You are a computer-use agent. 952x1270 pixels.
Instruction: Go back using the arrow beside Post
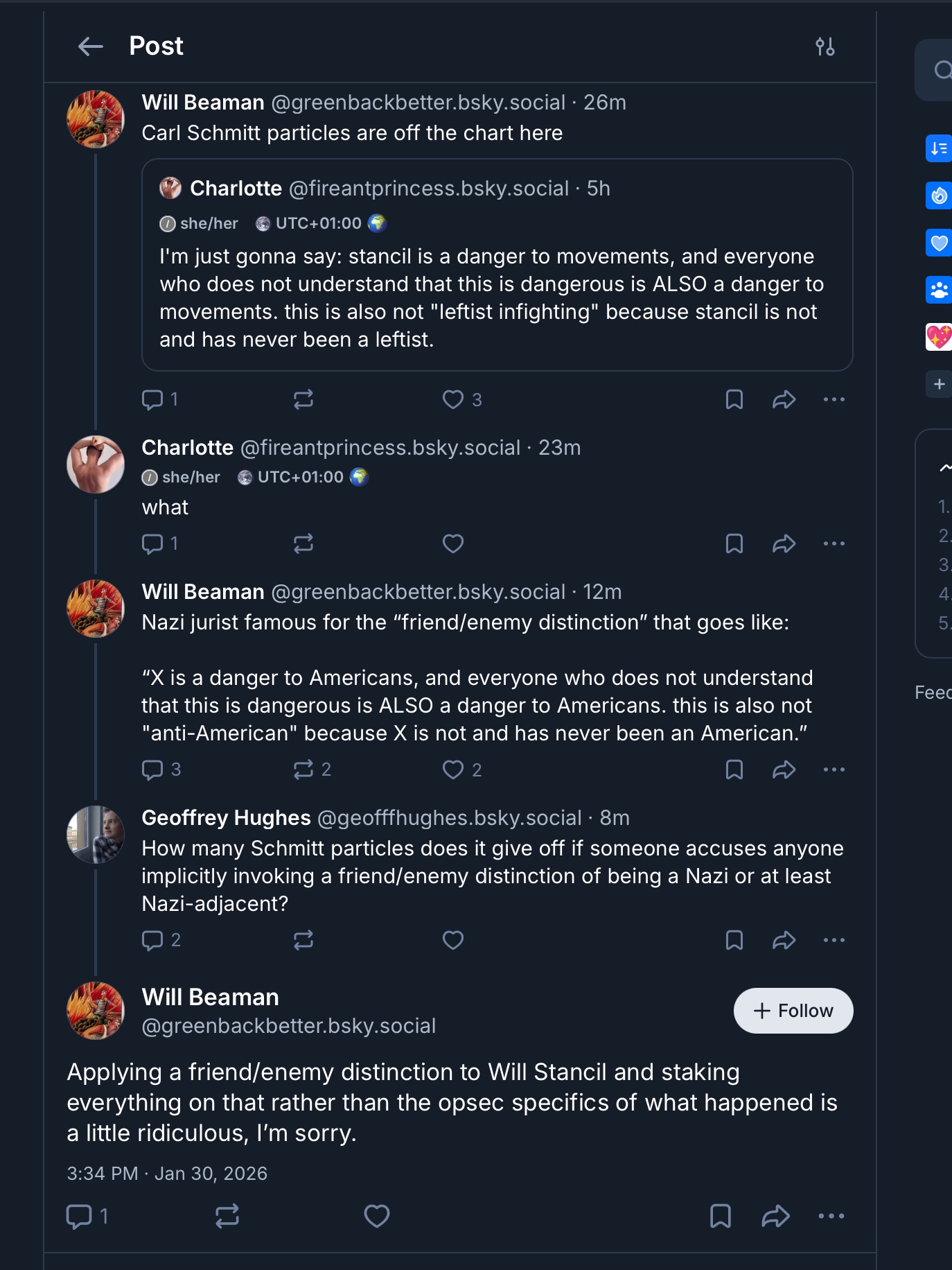click(91, 46)
